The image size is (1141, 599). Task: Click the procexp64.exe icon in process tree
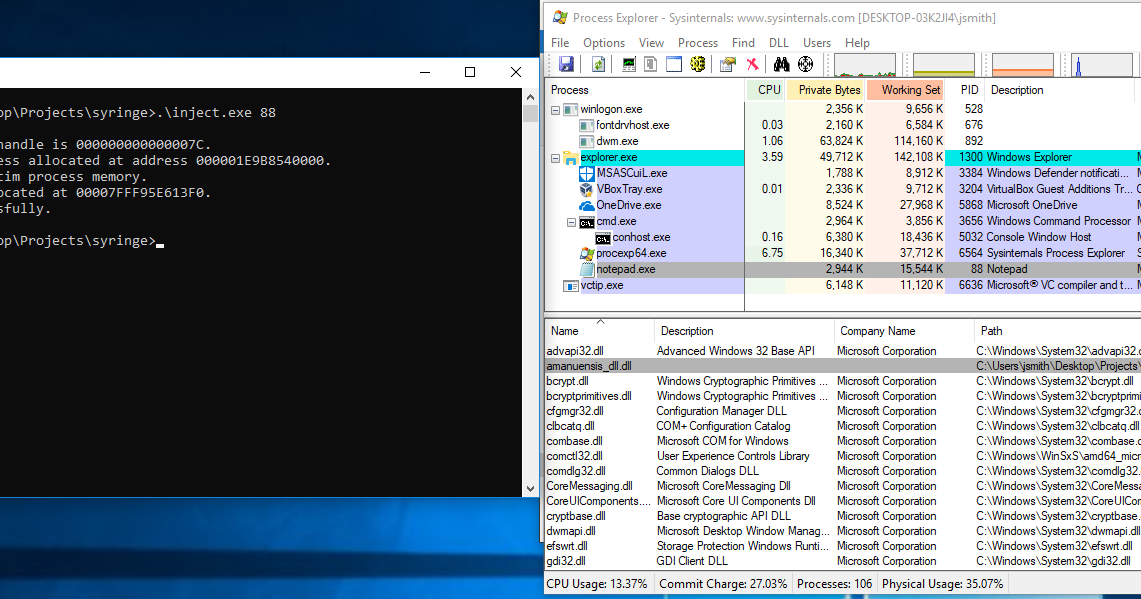coord(587,253)
